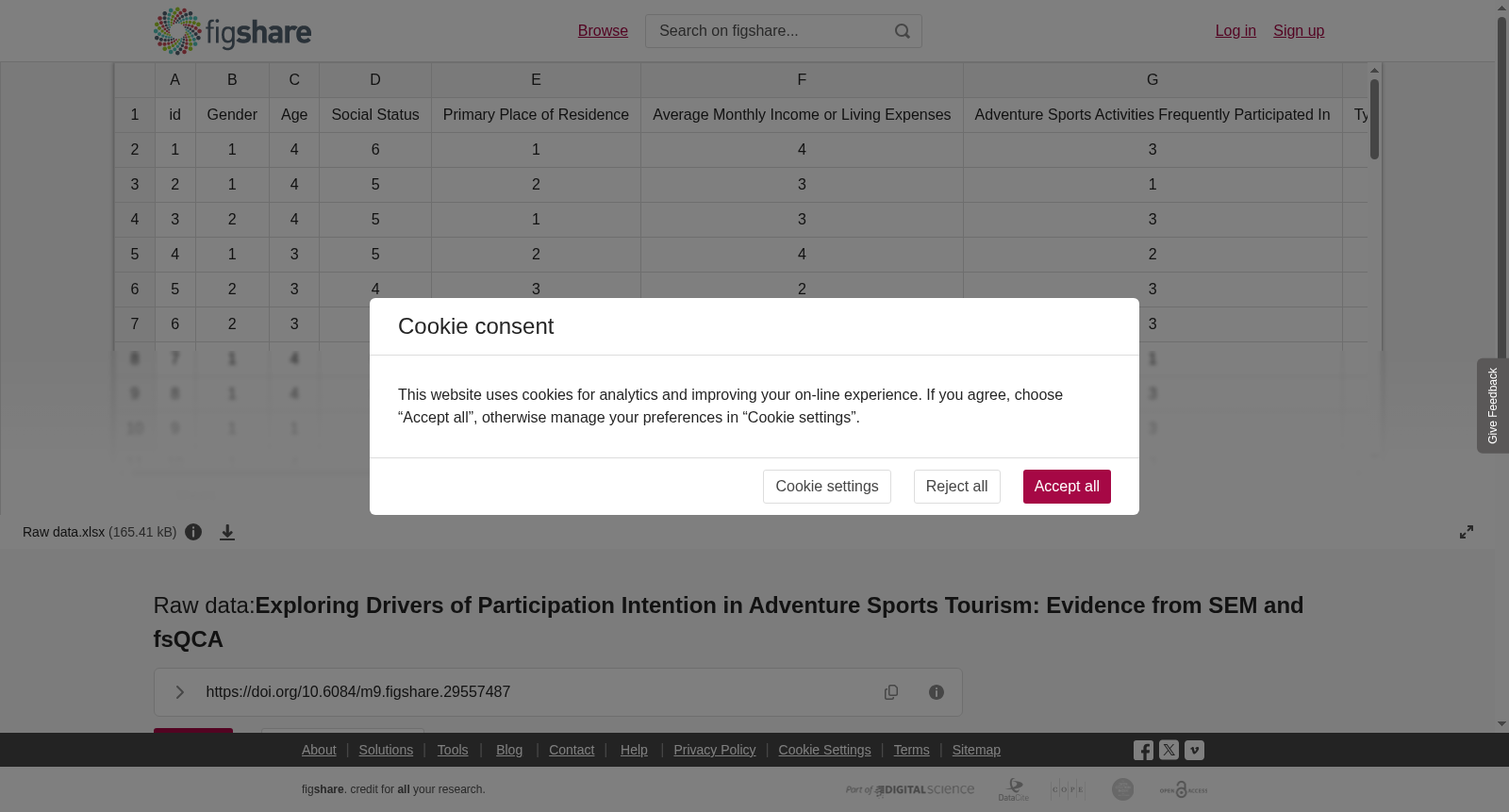The width and height of the screenshot is (1509, 812).
Task: Reject all cookies
Action: pyautogui.click(x=956, y=487)
